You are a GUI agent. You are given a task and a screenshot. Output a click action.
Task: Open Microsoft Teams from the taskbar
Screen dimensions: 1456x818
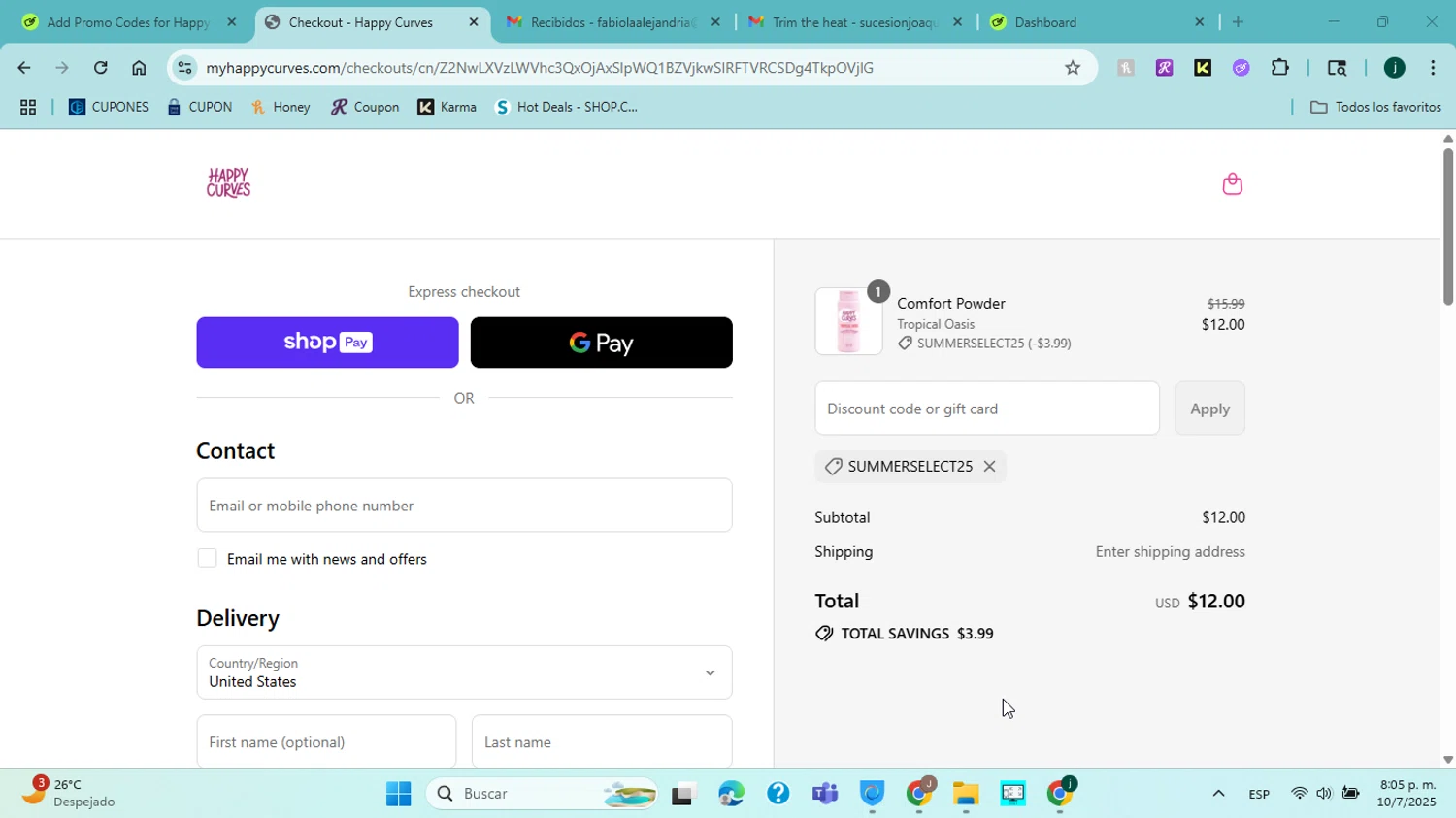tap(825, 795)
